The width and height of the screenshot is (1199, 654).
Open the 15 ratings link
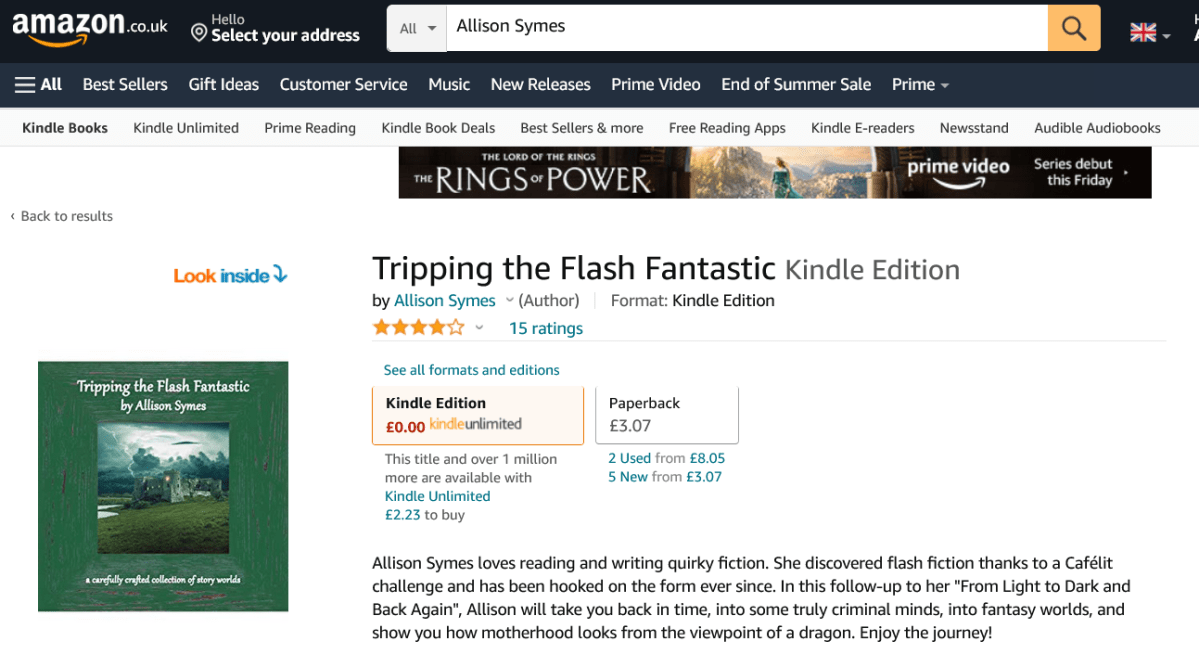(545, 328)
